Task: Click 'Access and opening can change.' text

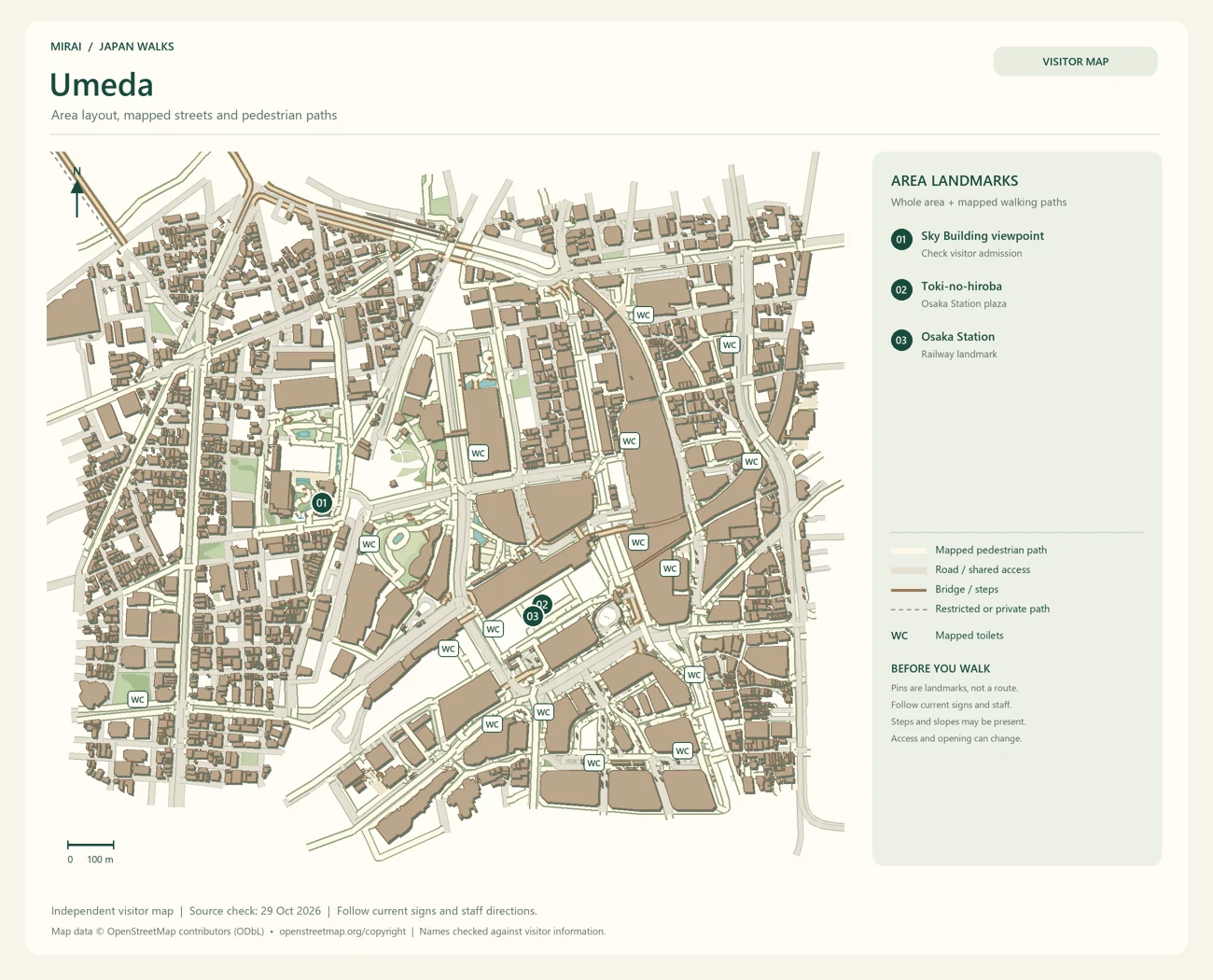Action: (956, 738)
